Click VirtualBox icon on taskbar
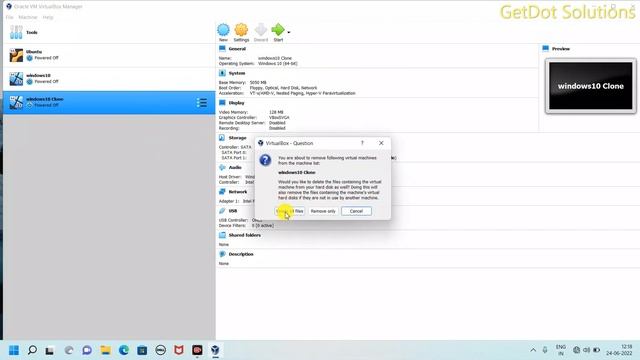 [216, 350]
